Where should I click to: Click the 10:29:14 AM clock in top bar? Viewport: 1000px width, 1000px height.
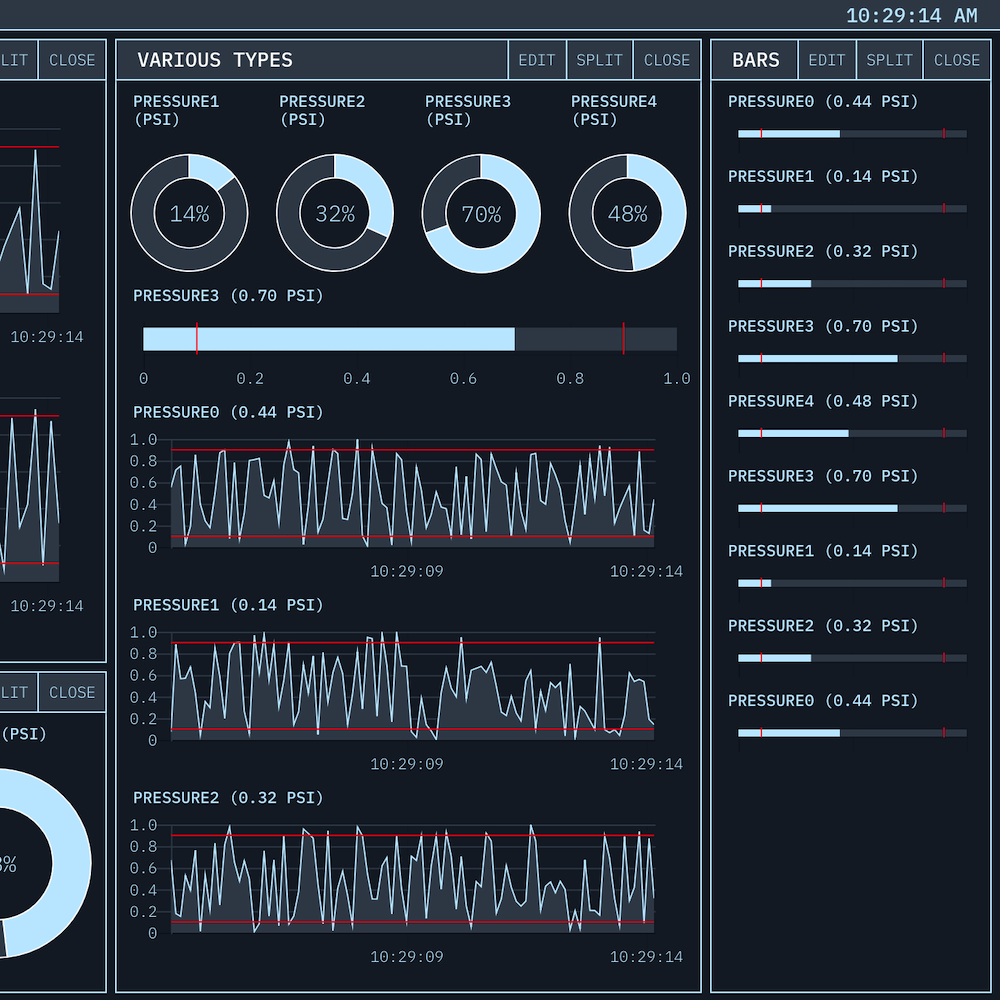pyautogui.click(x=911, y=15)
